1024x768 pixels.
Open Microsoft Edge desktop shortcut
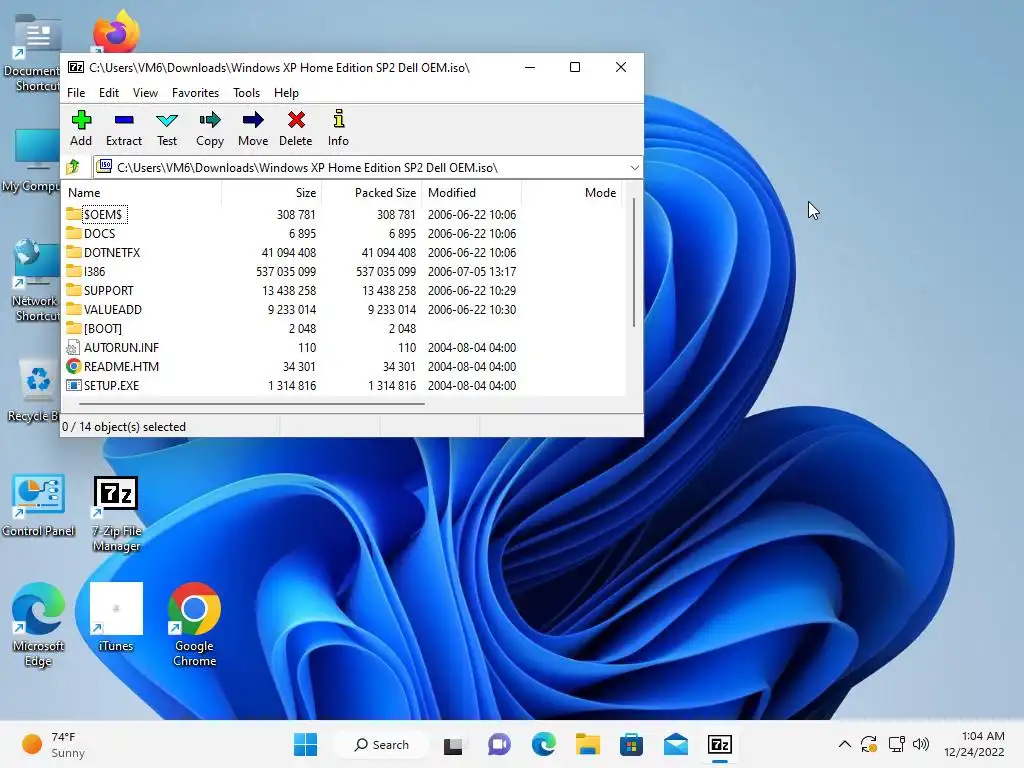point(39,624)
